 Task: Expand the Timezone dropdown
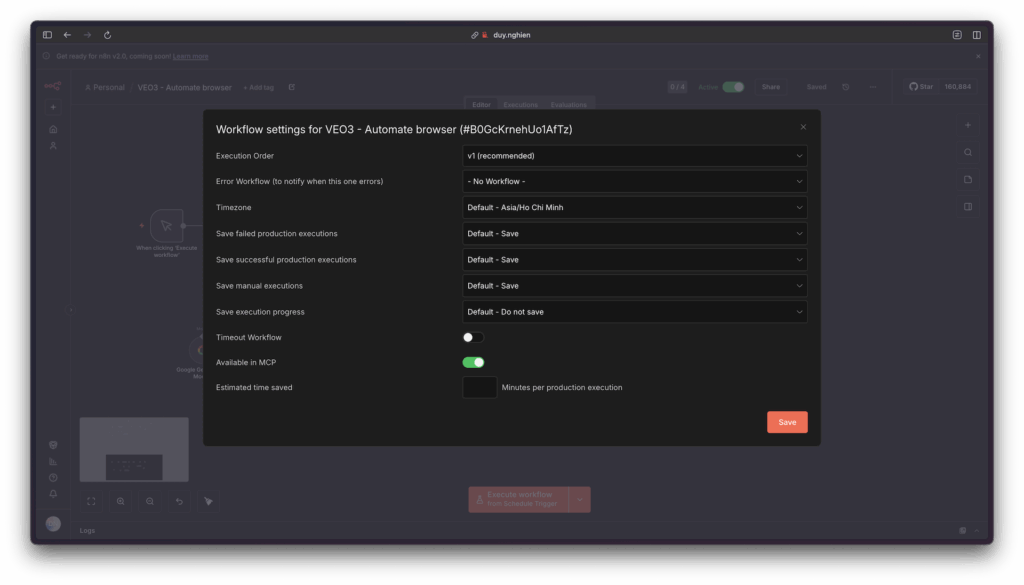pyautogui.click(x=634, y=208)
